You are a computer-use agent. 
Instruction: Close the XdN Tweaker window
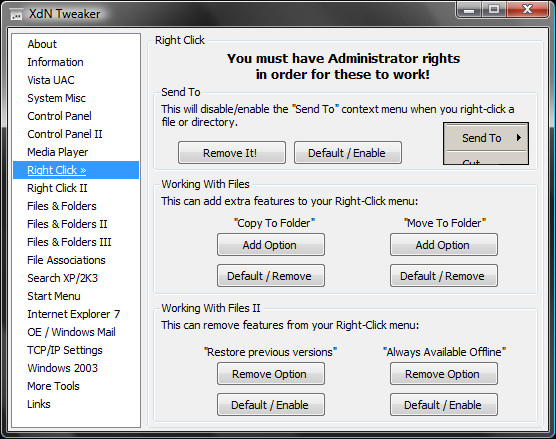(x=528, y=10)
